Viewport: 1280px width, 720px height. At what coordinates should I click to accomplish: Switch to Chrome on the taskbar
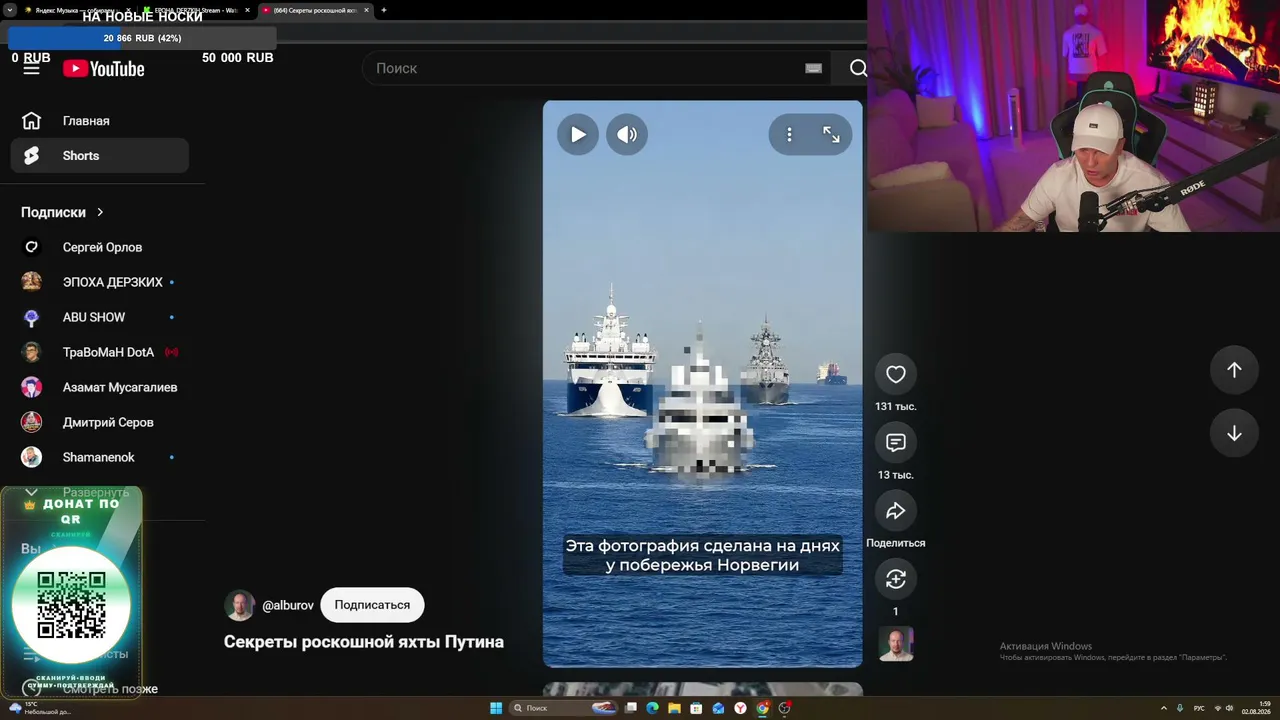point(763,708)
